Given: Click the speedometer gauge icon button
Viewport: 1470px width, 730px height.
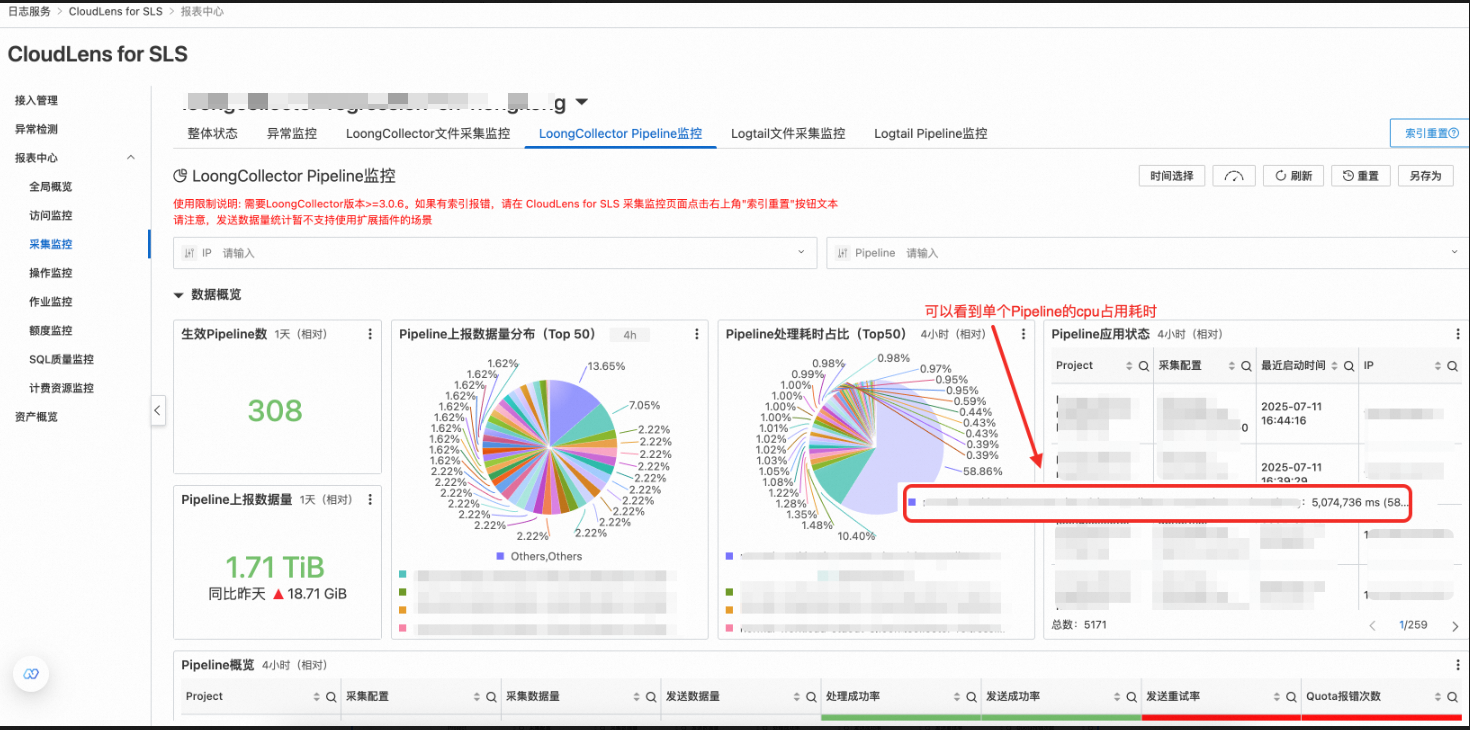Looking at the screenshot, I should click(1234, 176).
